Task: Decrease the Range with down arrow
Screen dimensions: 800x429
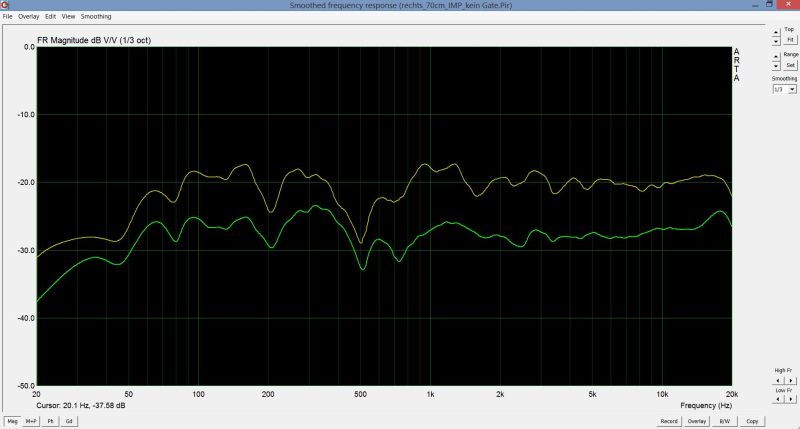Action: click(776, 66)
